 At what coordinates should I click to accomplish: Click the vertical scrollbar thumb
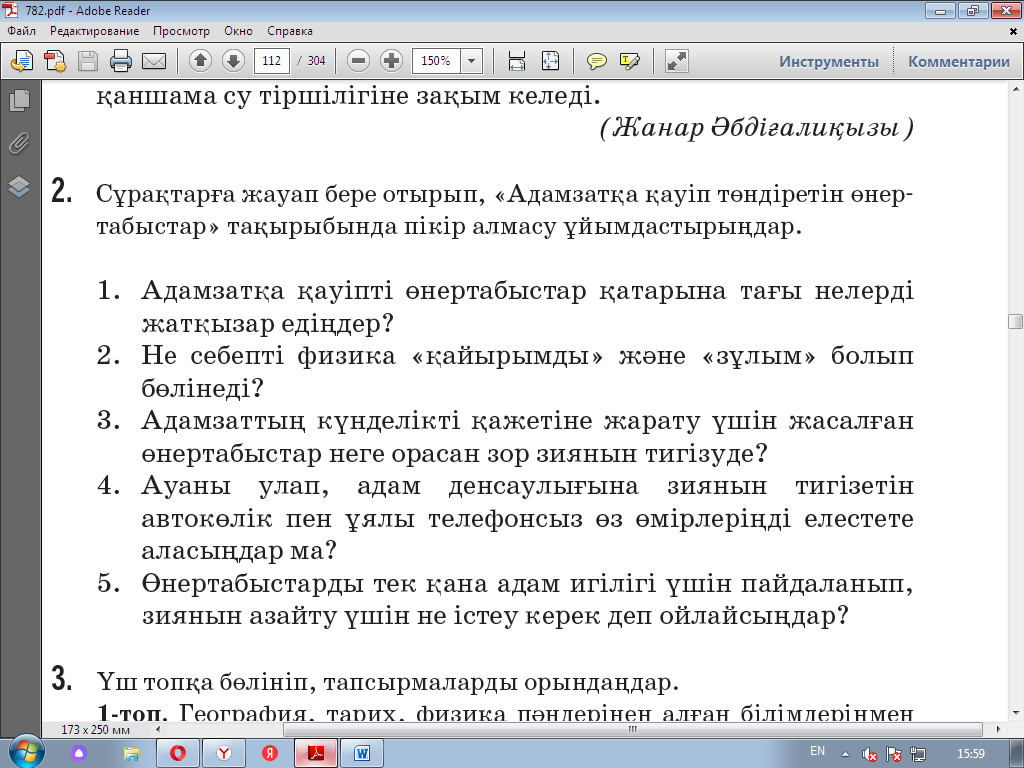point(1016,321)
